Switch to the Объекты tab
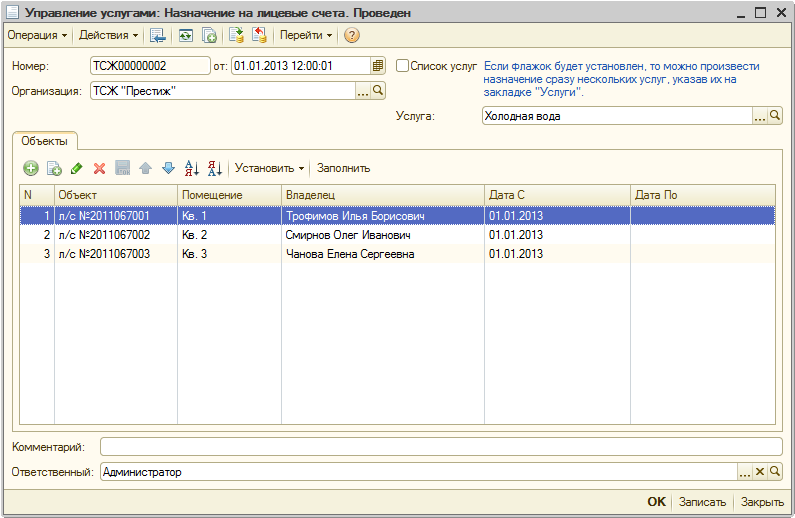 43,141
